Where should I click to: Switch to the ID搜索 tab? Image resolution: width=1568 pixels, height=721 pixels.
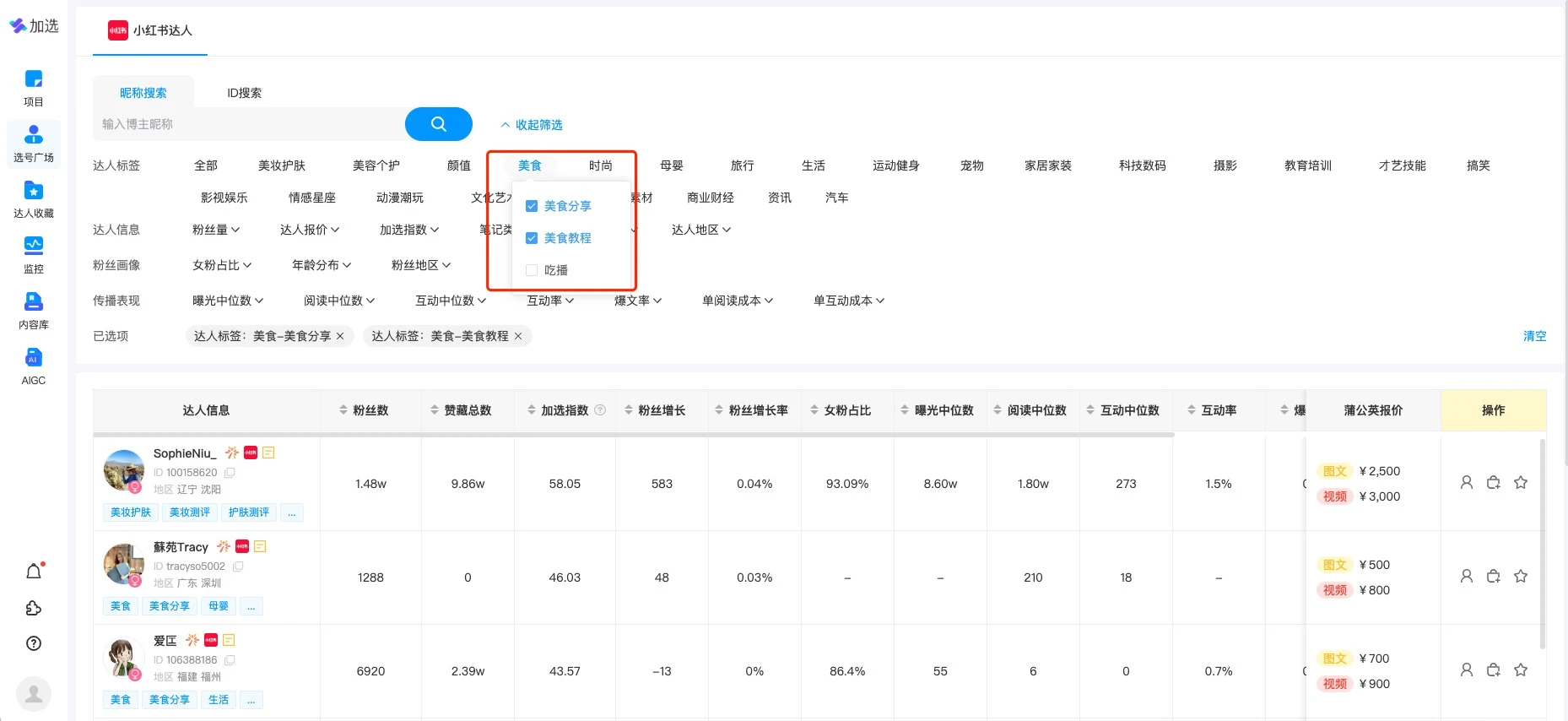(x=245, y=92)
